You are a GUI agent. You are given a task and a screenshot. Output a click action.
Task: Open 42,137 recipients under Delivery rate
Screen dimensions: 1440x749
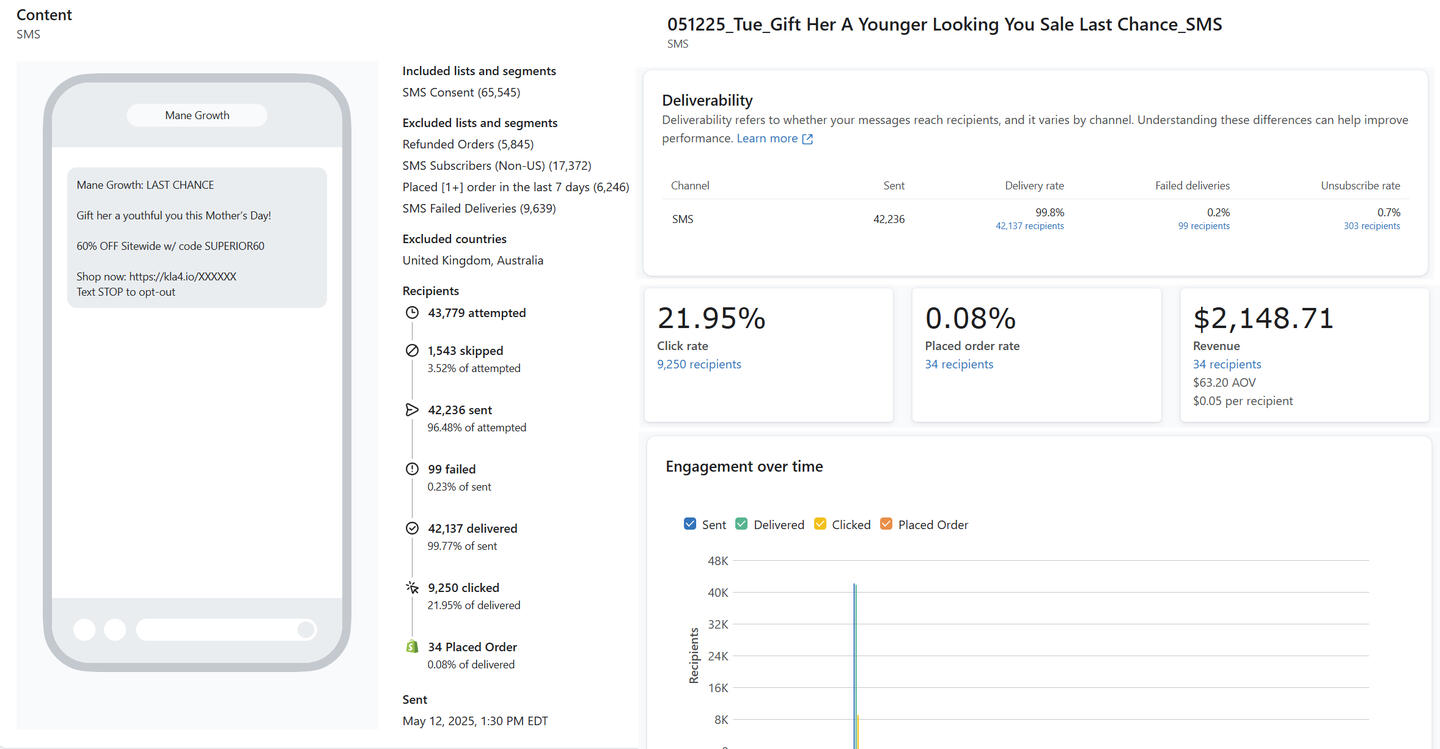(1029, 226)
